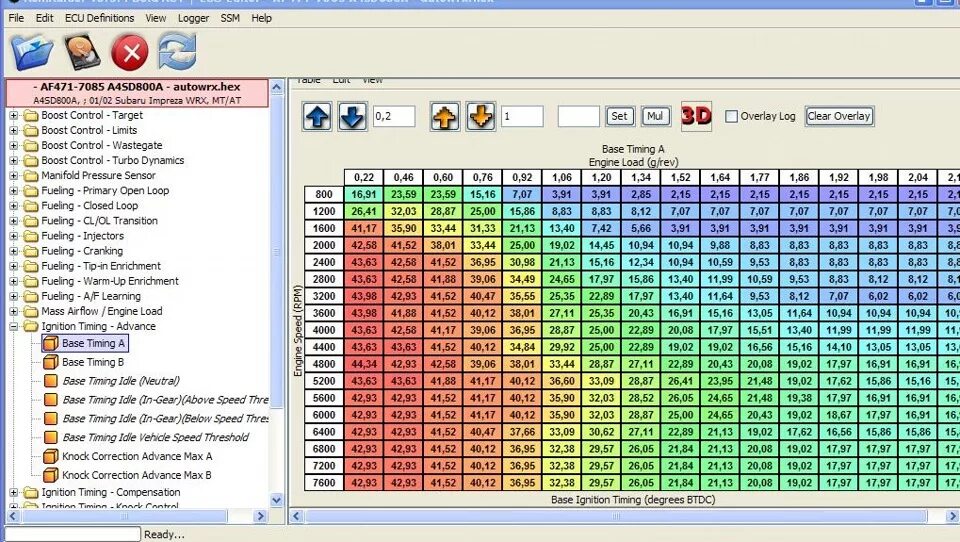
Task: Select the 7600 RPM row header
Action: pos(324,483)
